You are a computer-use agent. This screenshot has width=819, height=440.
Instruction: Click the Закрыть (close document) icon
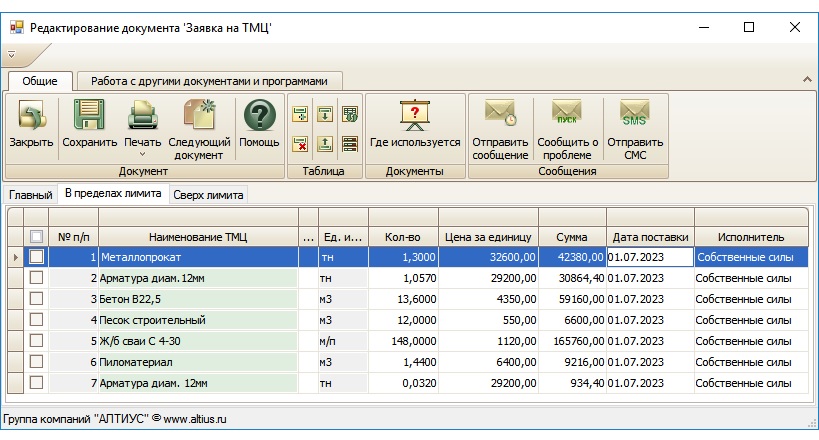[x=31, y=115]
